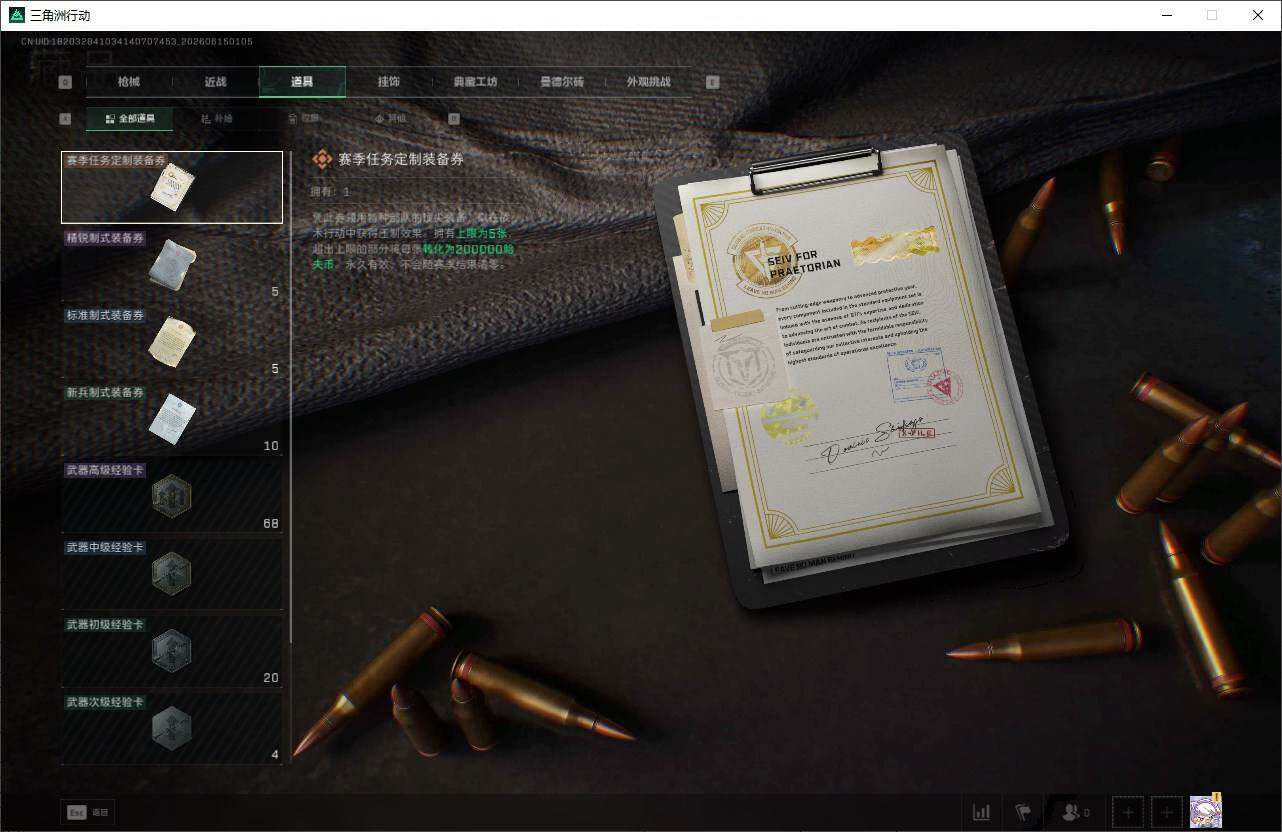This screenshot has height=832, width=1282.
Task: Select the 武器高级经验卡 item
Action: coord(172,496)
